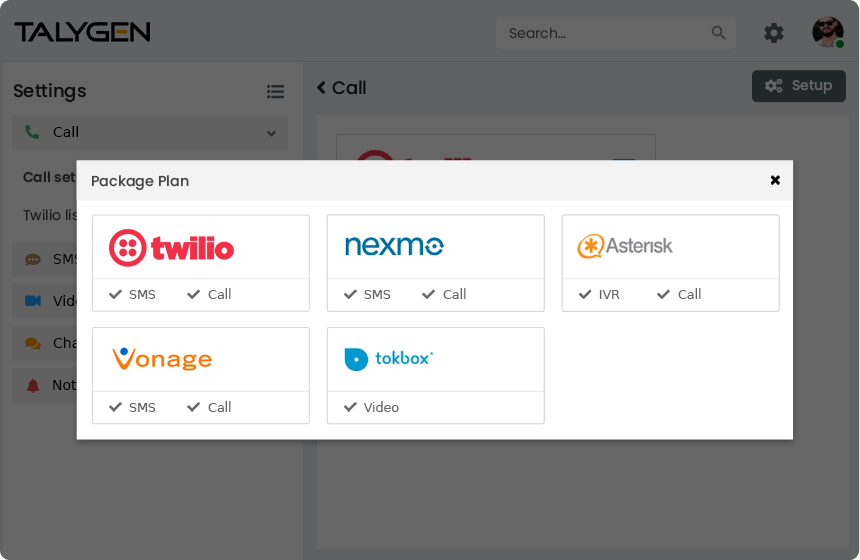Screen dimensions: 860x560
Task: Click the Setup button
Action: pos(799,86)
